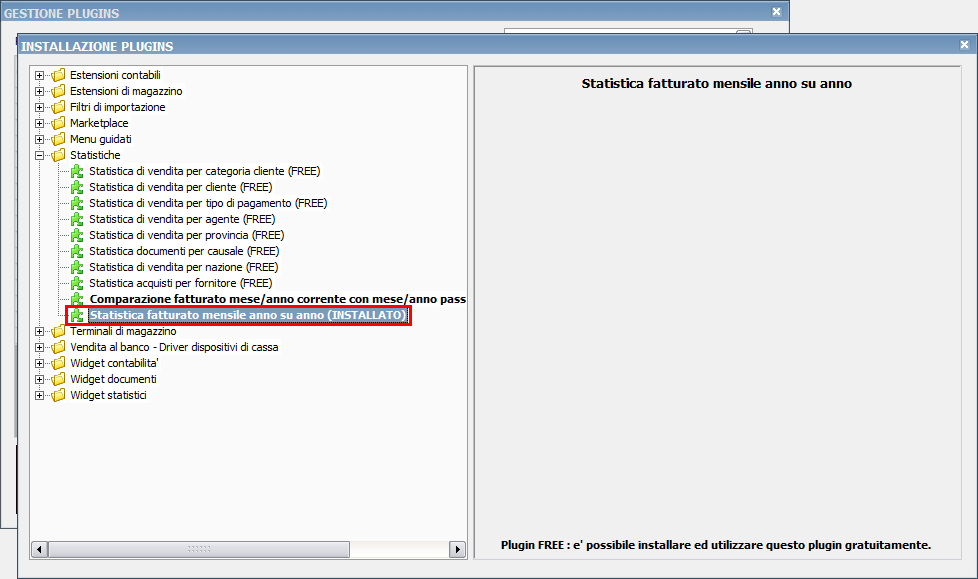Image resolution: width=978 pixels, height=579 pixels.
Task: Expand Terminali di magazzino node
Action: [x=39, y=332]
